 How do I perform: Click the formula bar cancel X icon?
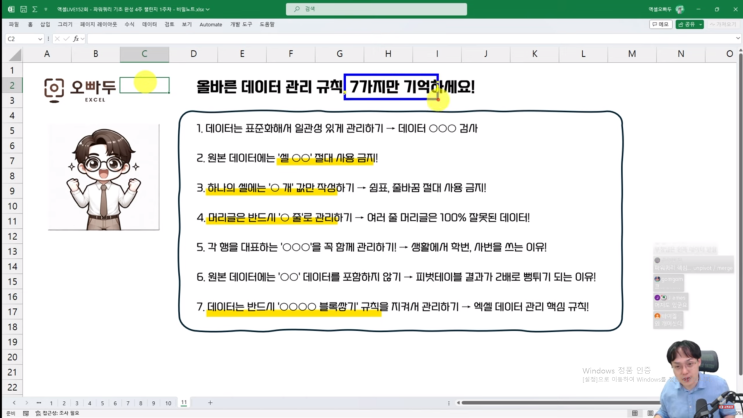57,39
